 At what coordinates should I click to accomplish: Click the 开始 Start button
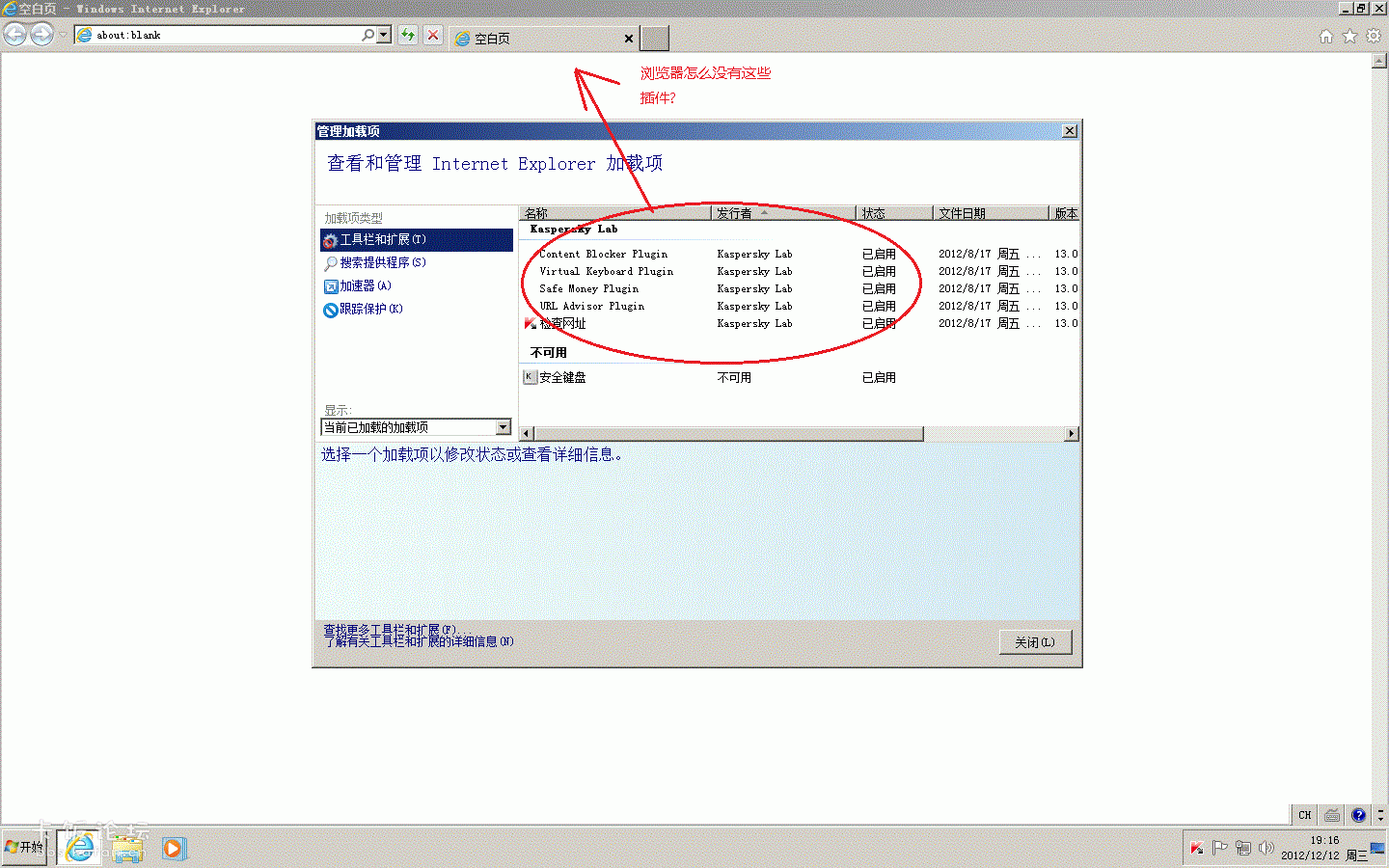[25, 847]
